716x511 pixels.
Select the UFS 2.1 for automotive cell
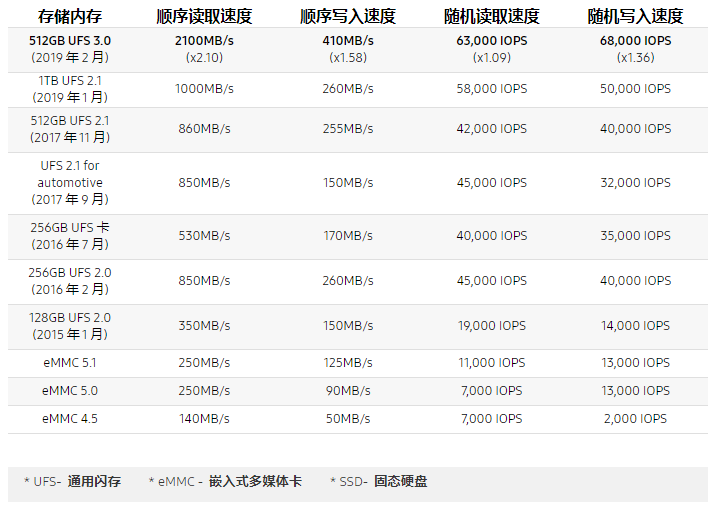click(x=70, y=175)
